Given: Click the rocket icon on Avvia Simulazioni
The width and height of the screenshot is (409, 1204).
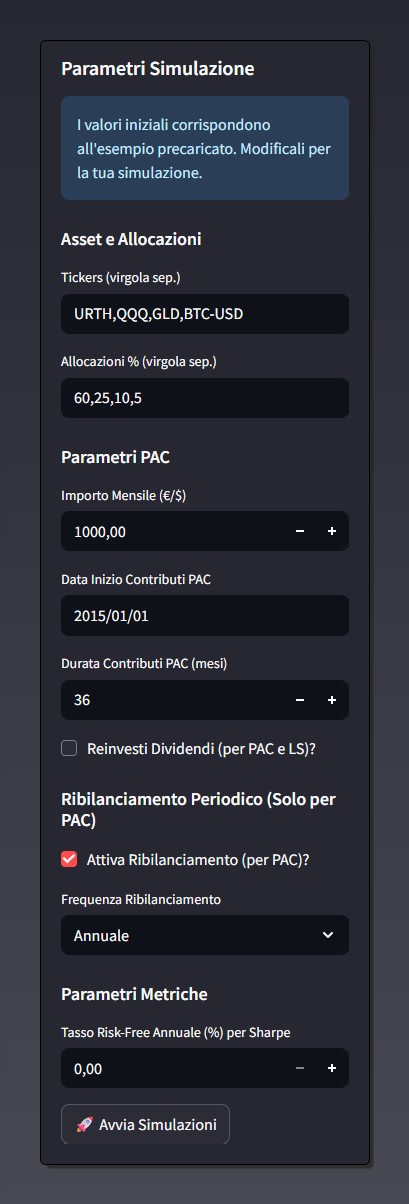Looking at the screenshot, I should pyautogui.click(x=84, y=1125).
